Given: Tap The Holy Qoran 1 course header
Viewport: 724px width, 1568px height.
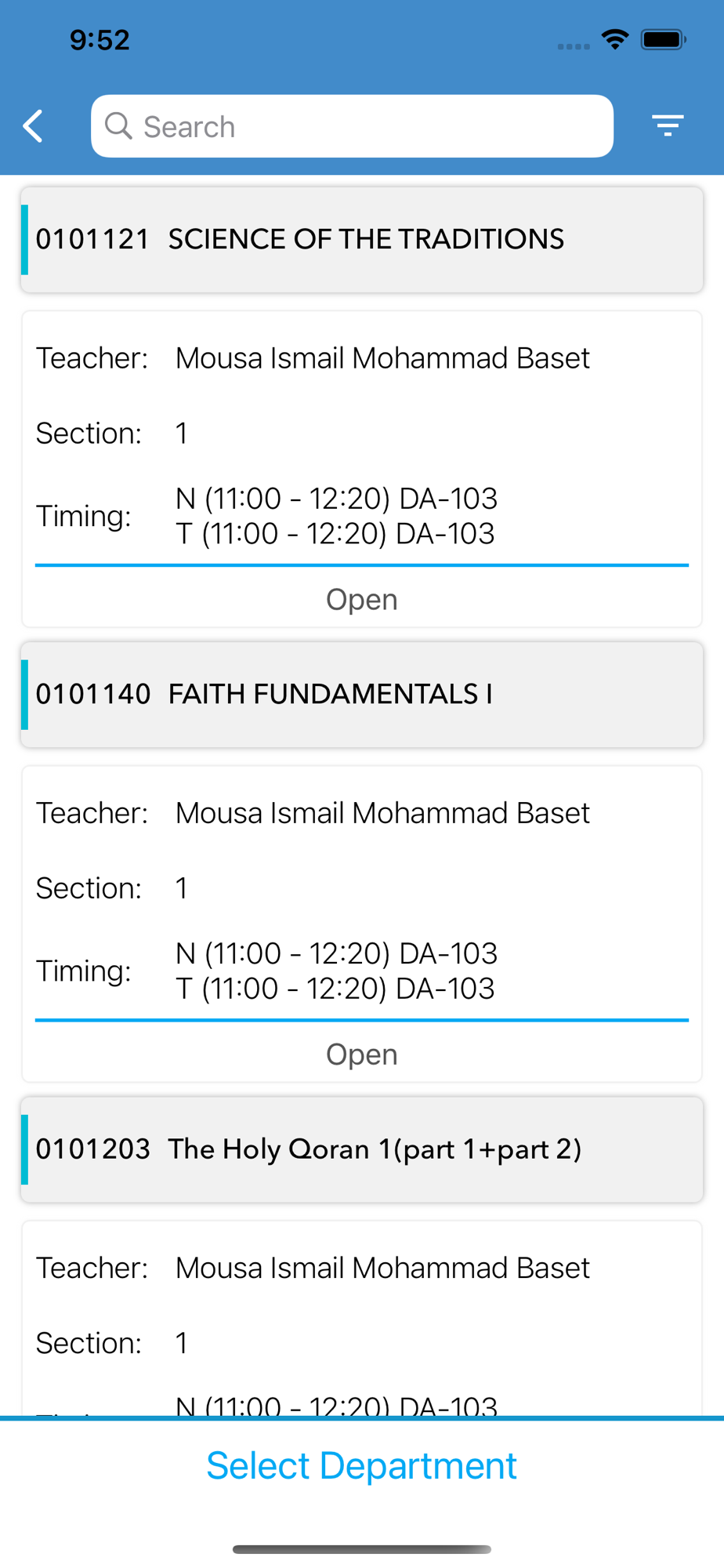Looking at the screenshot, I should click(x=361, y=1149).
